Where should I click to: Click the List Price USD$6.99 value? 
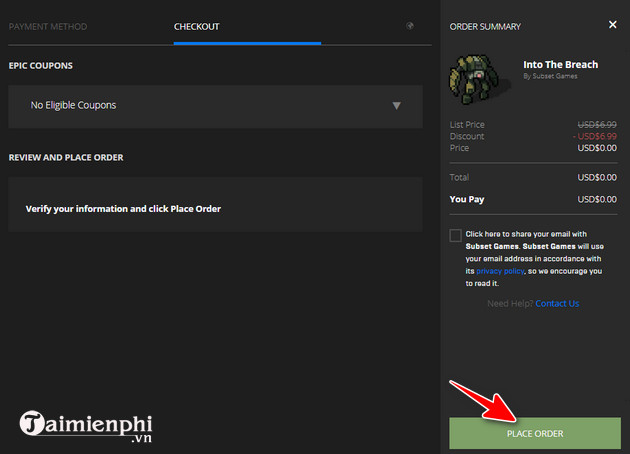click(x=597, y=125)
